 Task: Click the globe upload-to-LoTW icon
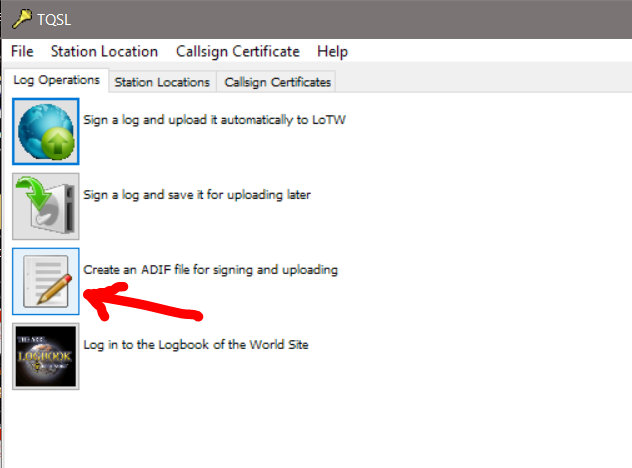[x=46, y=131]
